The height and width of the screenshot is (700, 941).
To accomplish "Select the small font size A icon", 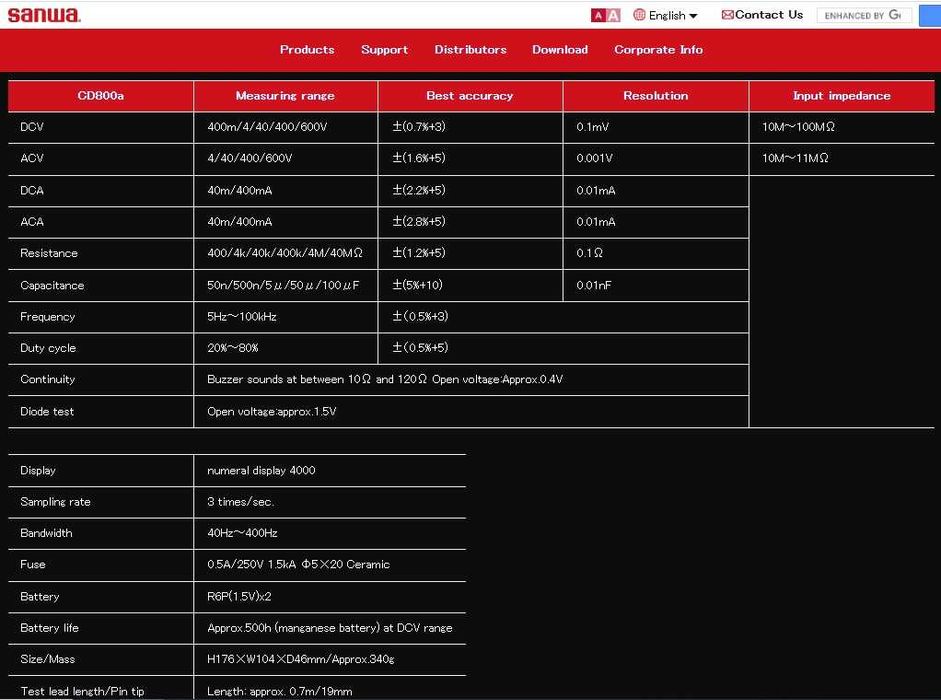I will point(598,16).
